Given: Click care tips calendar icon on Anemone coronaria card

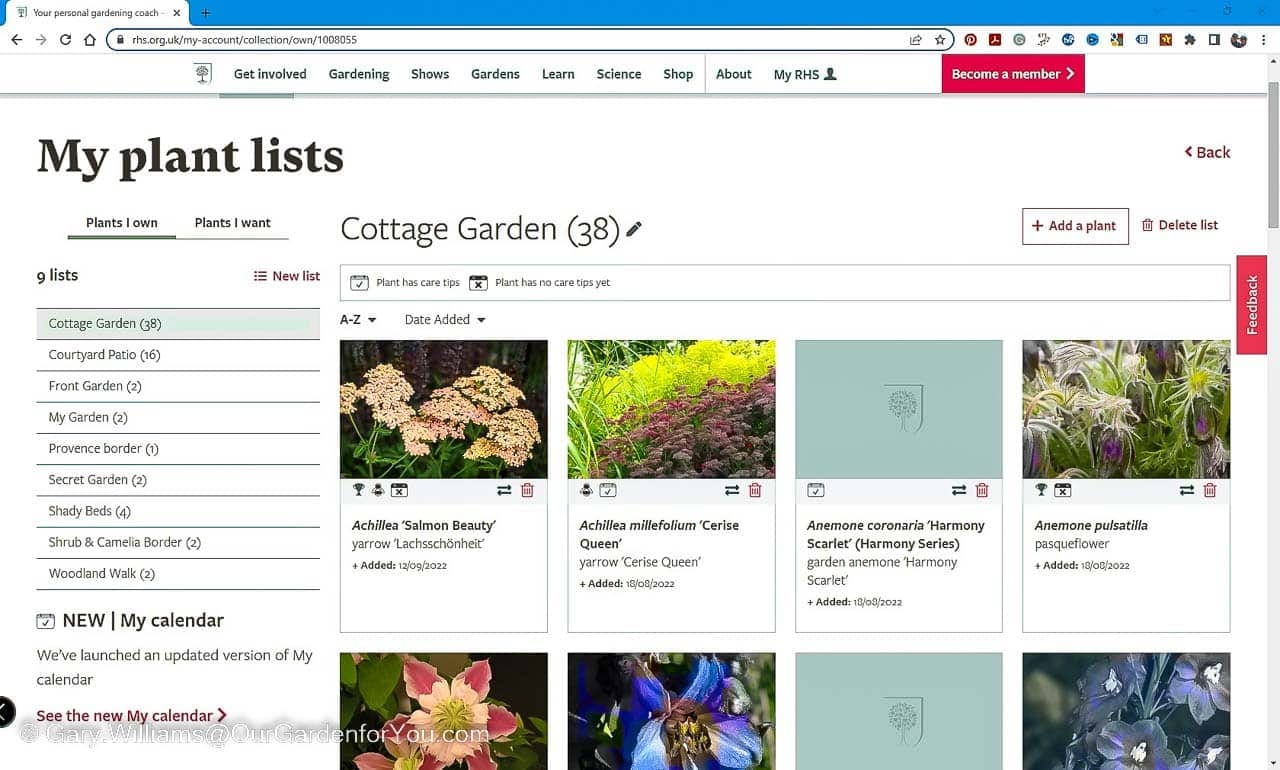Looking at the screenshot, I should (x=816, y=490).
